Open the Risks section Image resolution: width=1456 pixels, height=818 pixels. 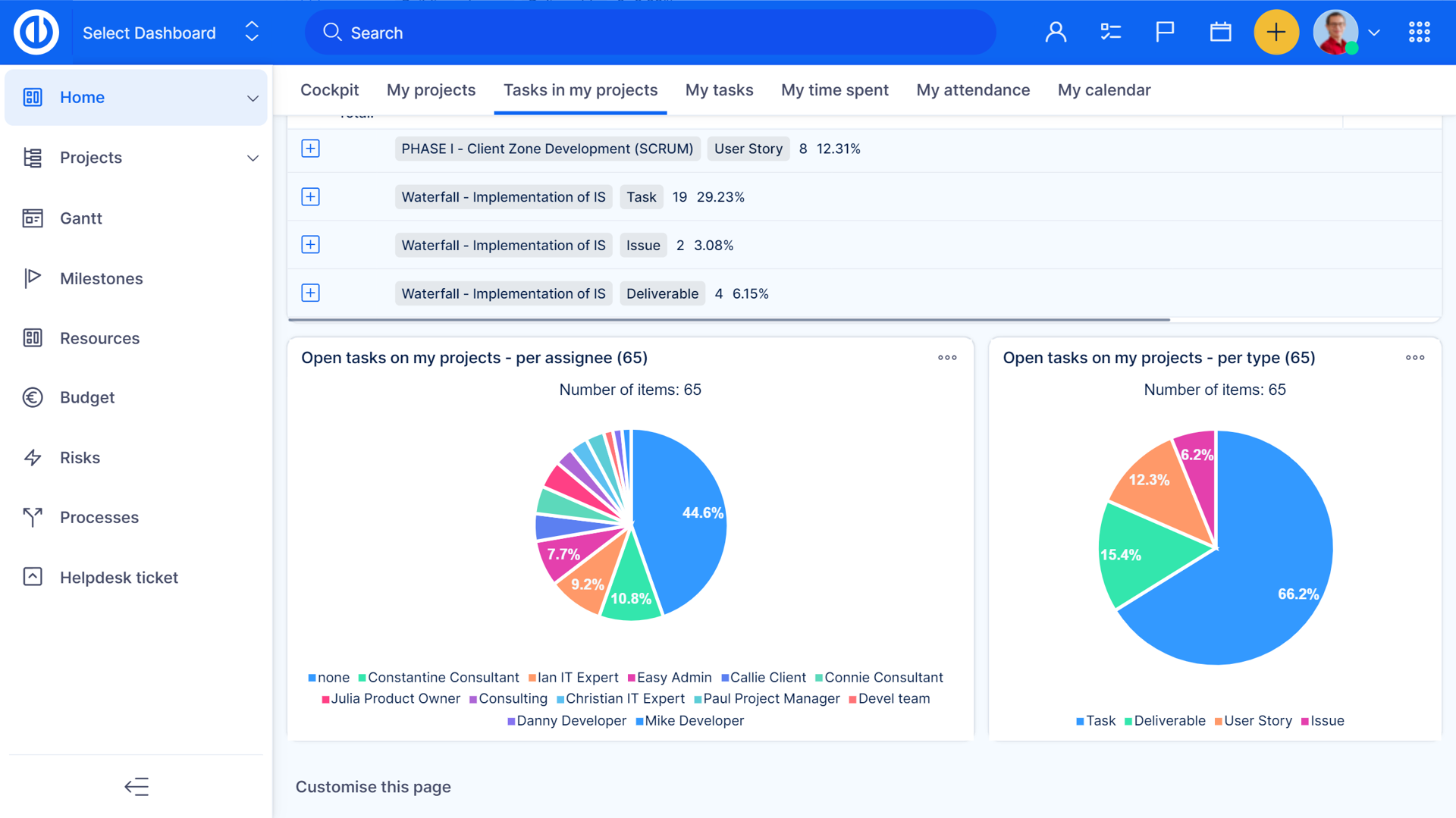click(x=80, y=457)
